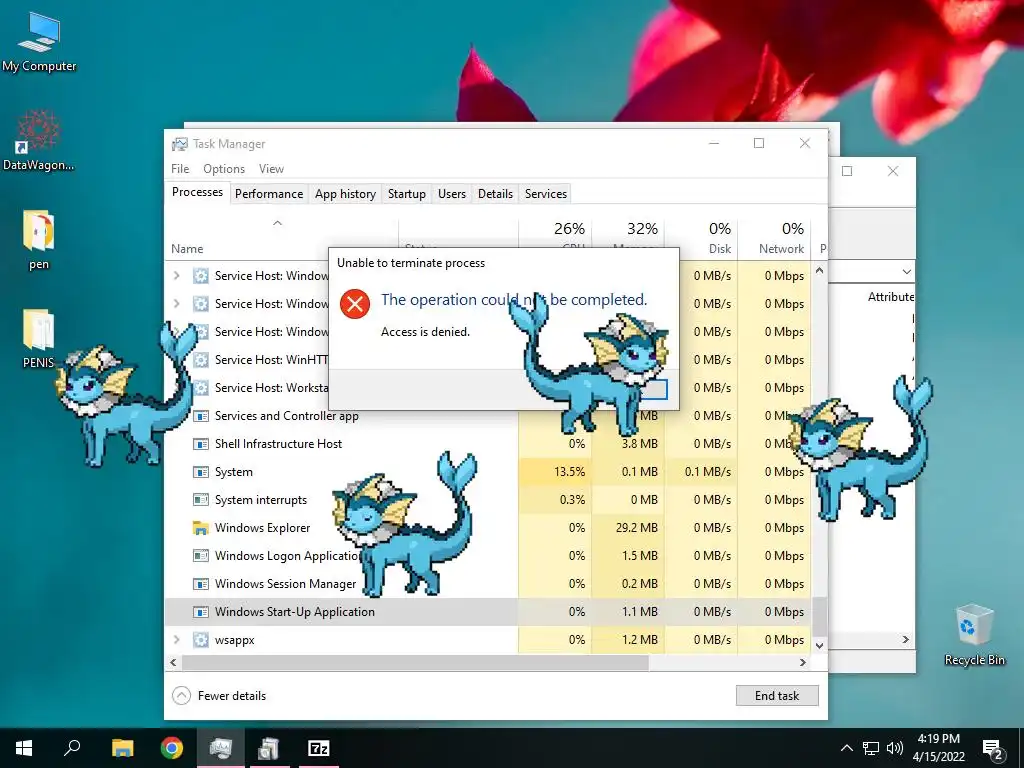Click the 29.2 MB memory value
Viewport: 1024px width, 768px height.
coord(637,528)
